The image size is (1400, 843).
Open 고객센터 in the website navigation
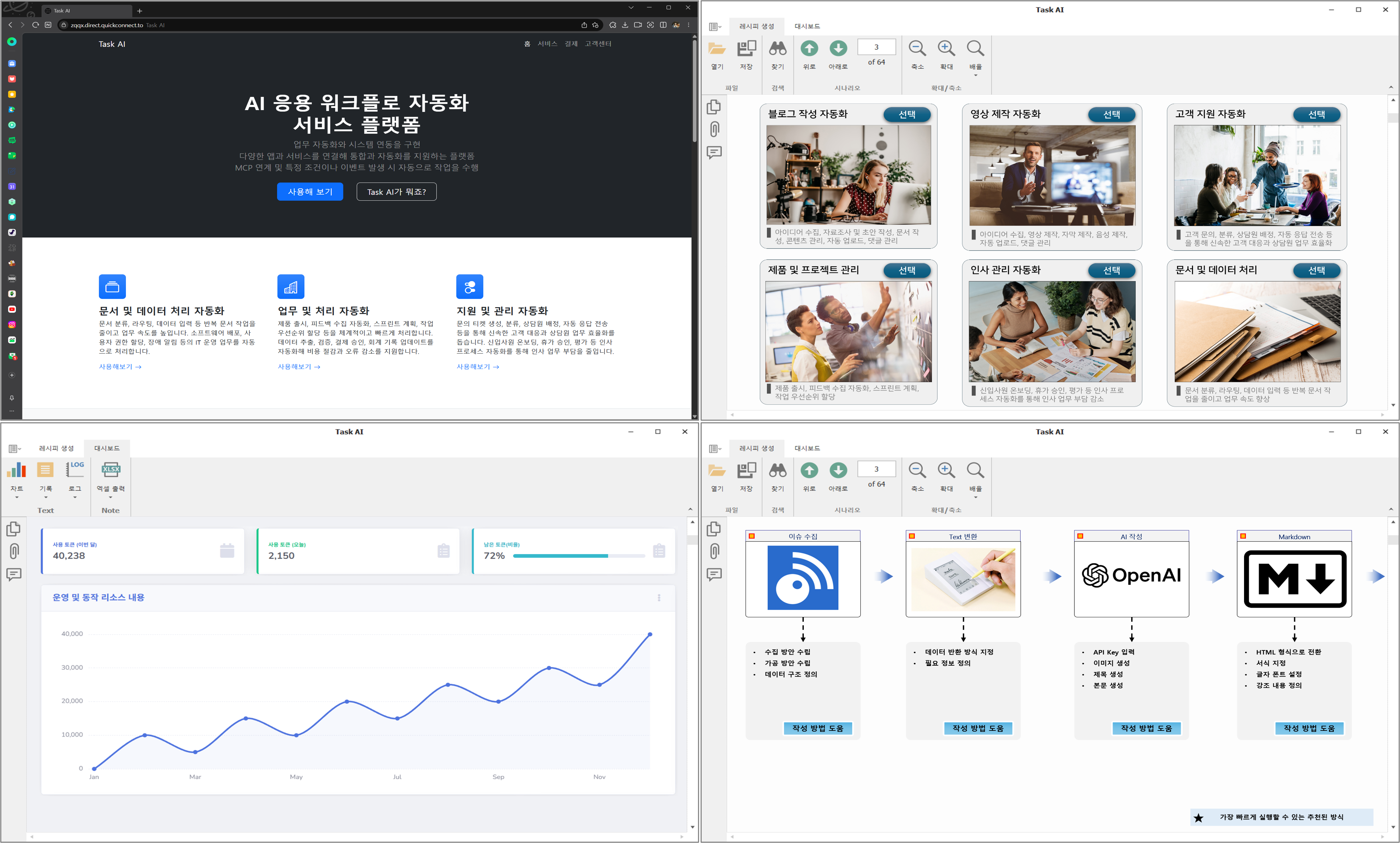[598, 44]
